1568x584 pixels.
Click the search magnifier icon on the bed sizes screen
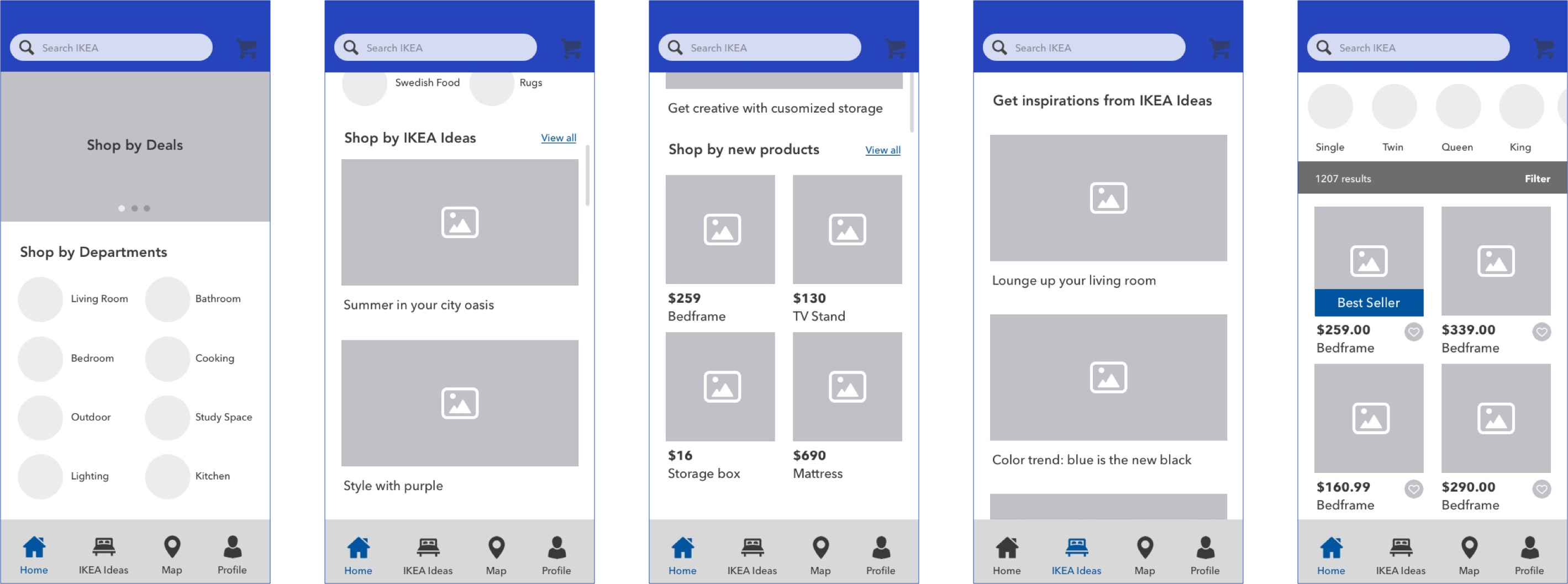tap(1323, 48)
